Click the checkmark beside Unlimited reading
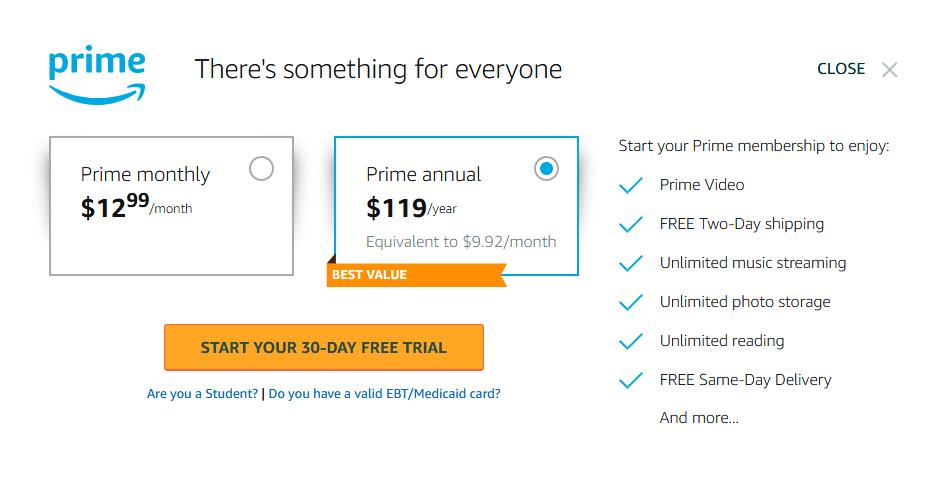 point(630,342)
